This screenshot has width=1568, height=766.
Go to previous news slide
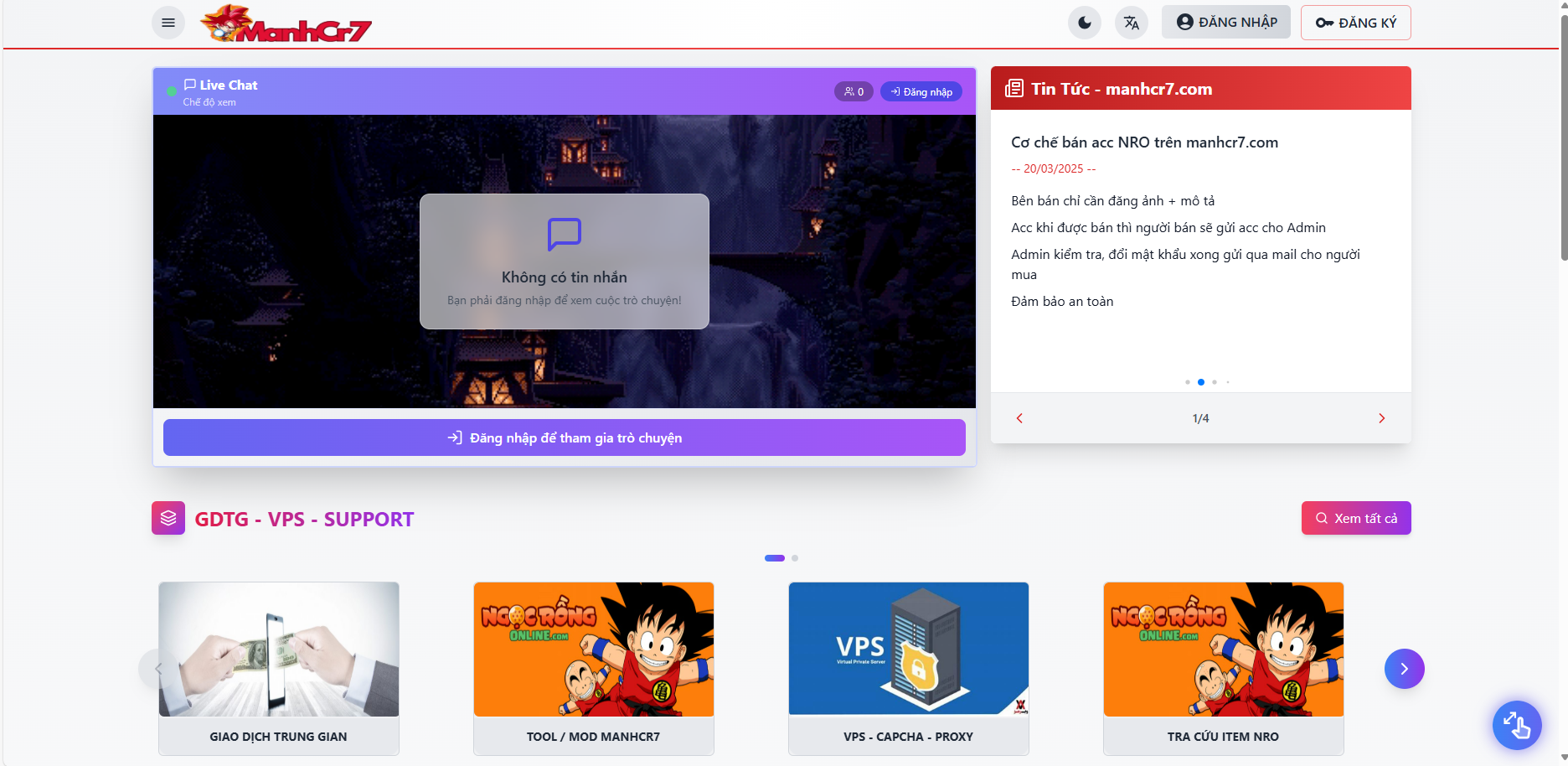1019,418
